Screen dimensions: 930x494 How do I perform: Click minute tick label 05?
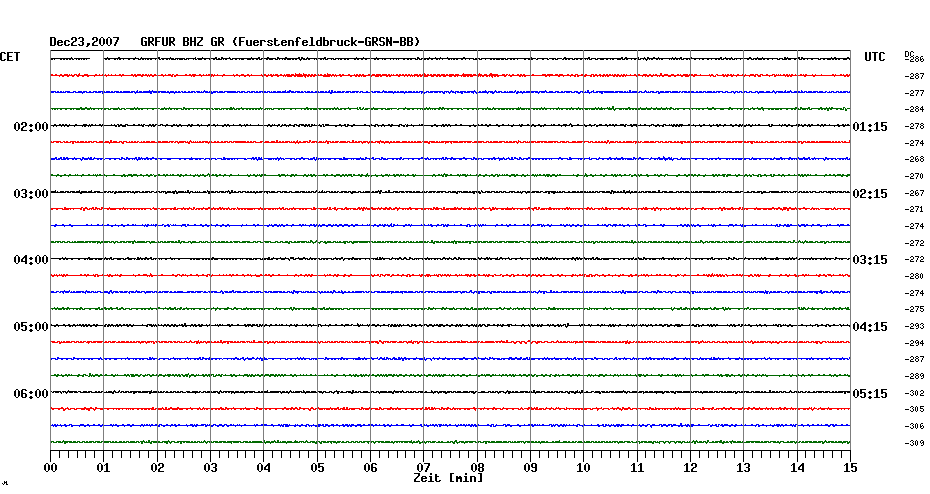[x=317, y=468]
